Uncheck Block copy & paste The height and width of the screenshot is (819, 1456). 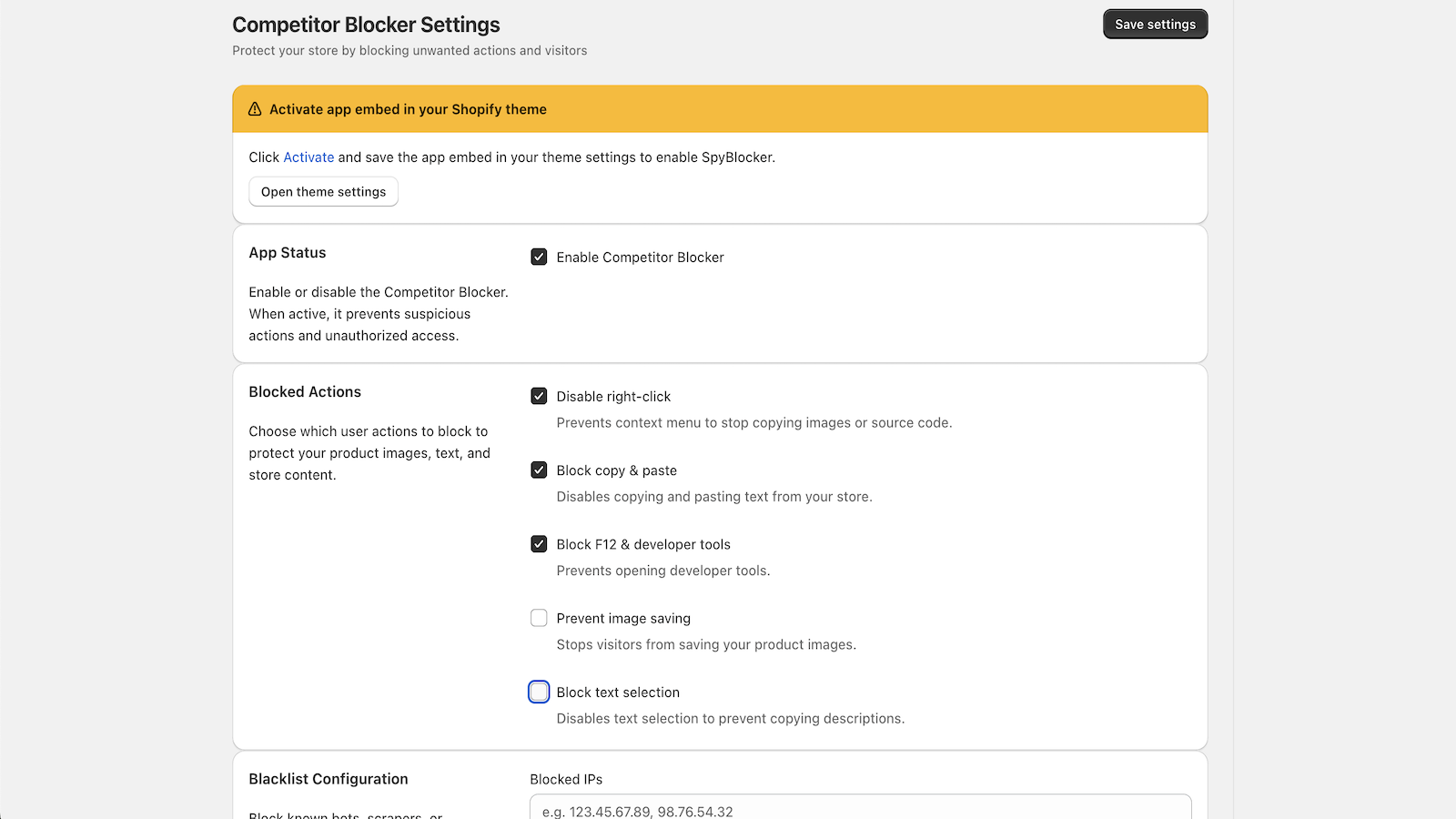coord(539,470)
